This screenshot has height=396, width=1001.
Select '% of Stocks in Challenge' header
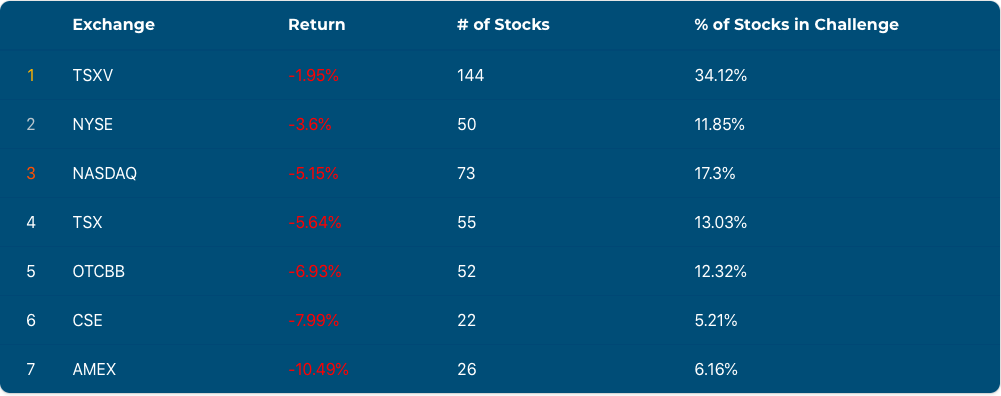tap(796, 25)
